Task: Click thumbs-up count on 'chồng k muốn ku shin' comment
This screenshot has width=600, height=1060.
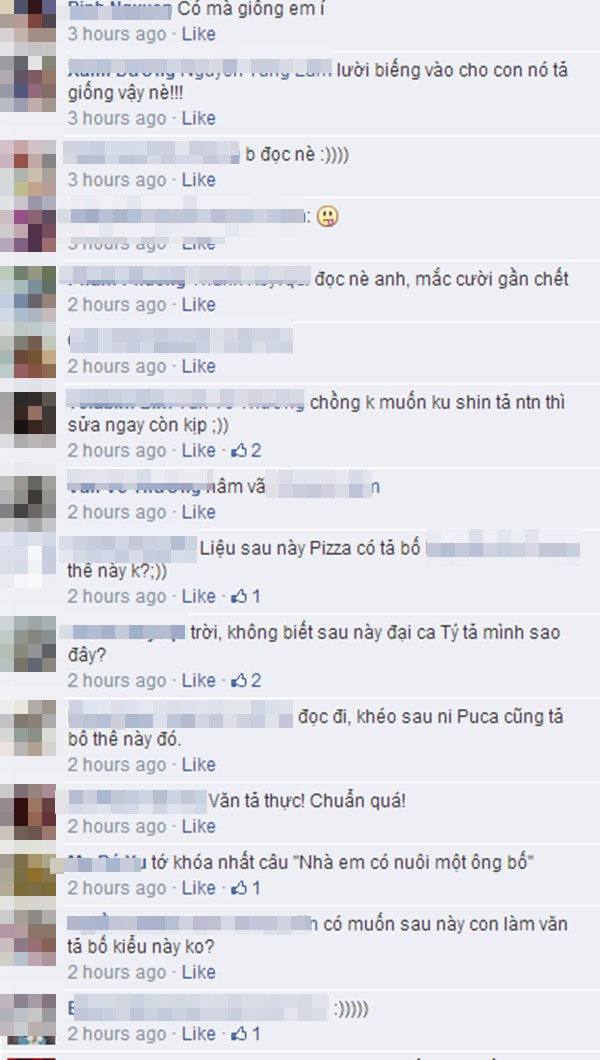Action: click(256, 450)
